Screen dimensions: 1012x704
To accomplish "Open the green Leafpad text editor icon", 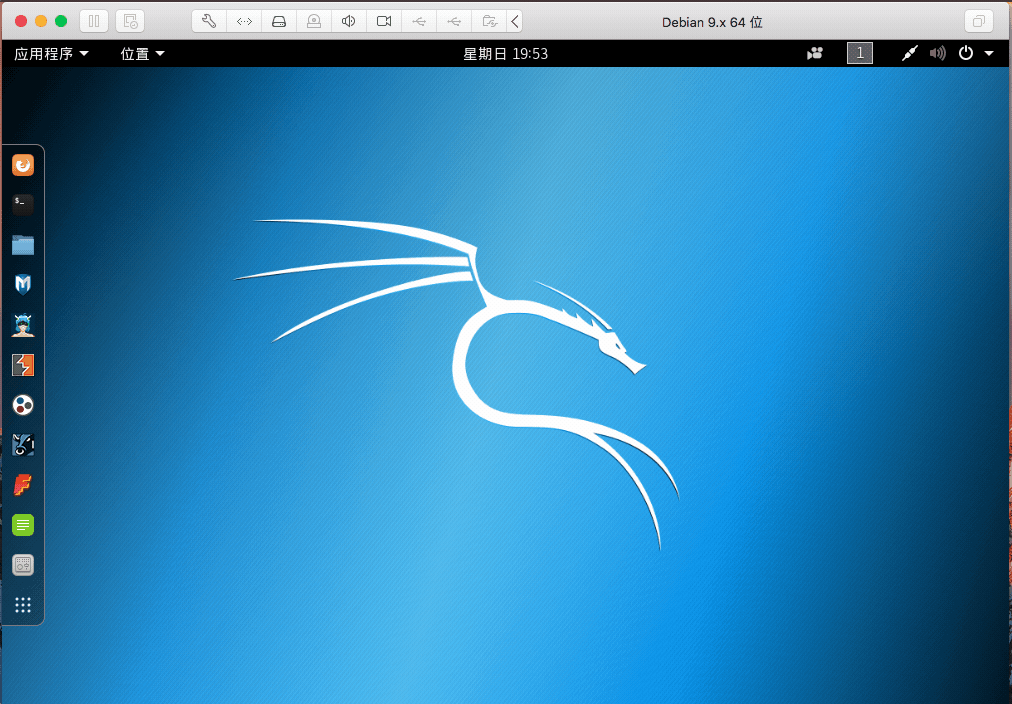I will tap(23, 525).
